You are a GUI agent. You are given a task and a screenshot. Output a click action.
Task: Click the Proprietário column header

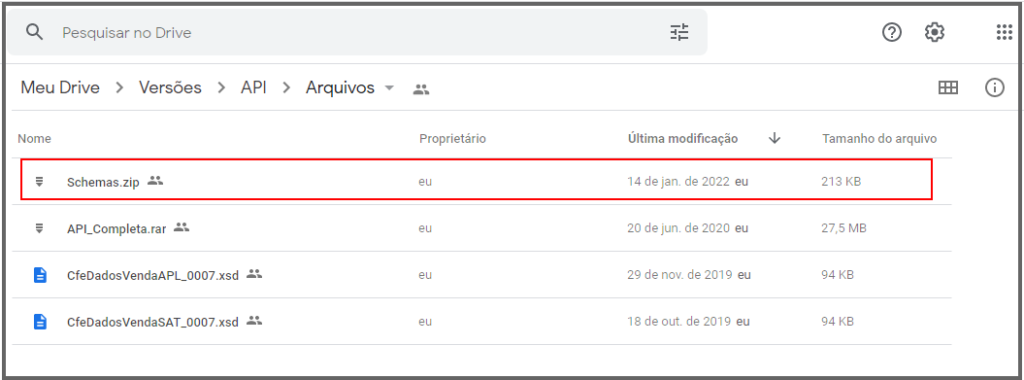[453, 138]
